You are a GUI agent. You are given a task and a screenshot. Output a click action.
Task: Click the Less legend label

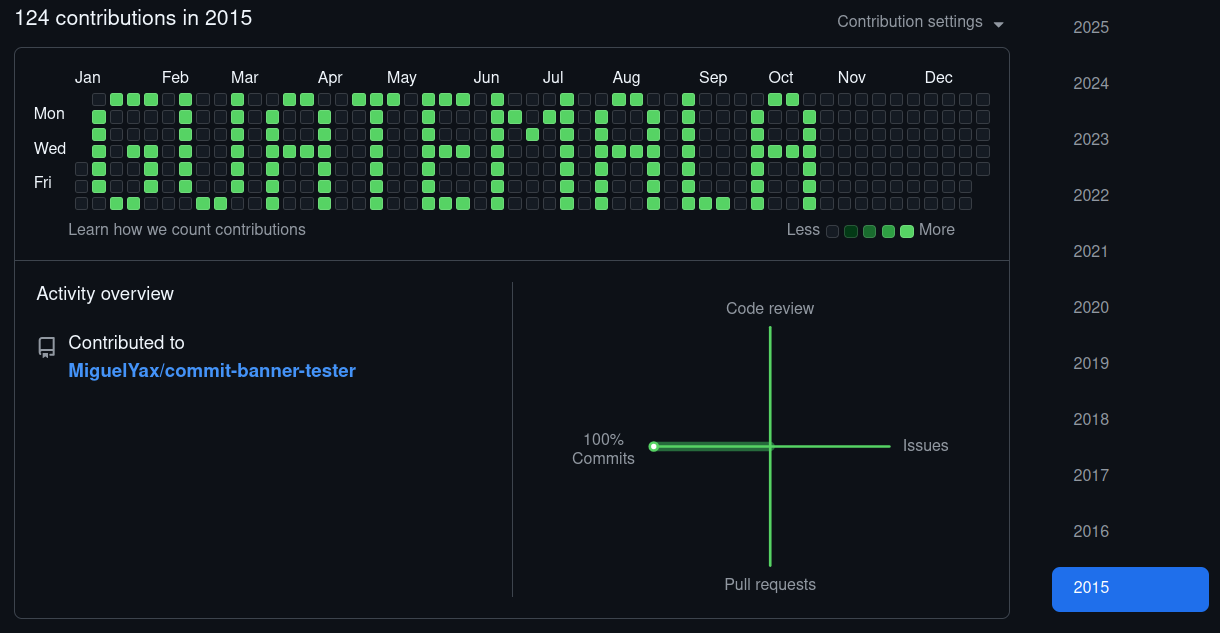803,230
